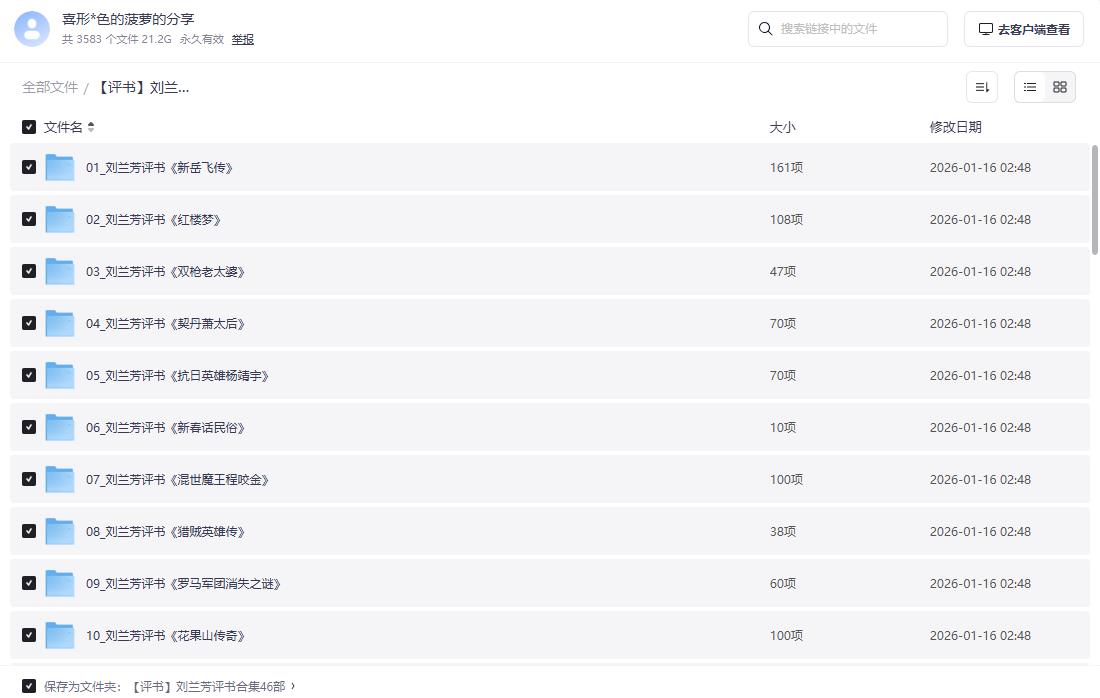Open folder 04_刘兰芳评书《契丹萧太后》
1100x698 pixels.
(x=166, y=323)
